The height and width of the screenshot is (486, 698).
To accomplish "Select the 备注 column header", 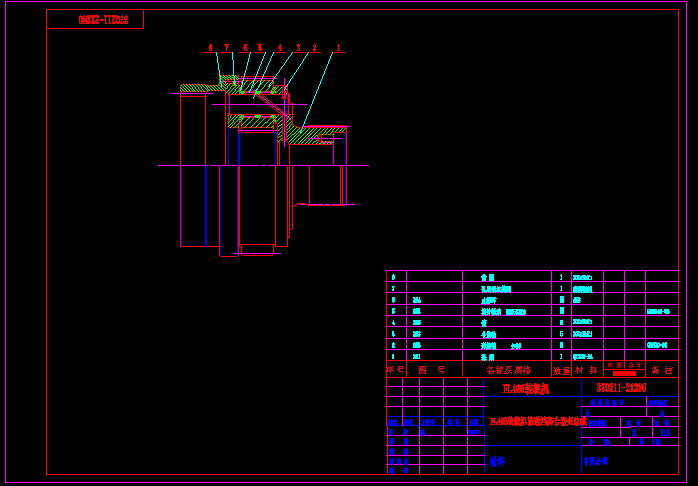I will pos(661,370).
